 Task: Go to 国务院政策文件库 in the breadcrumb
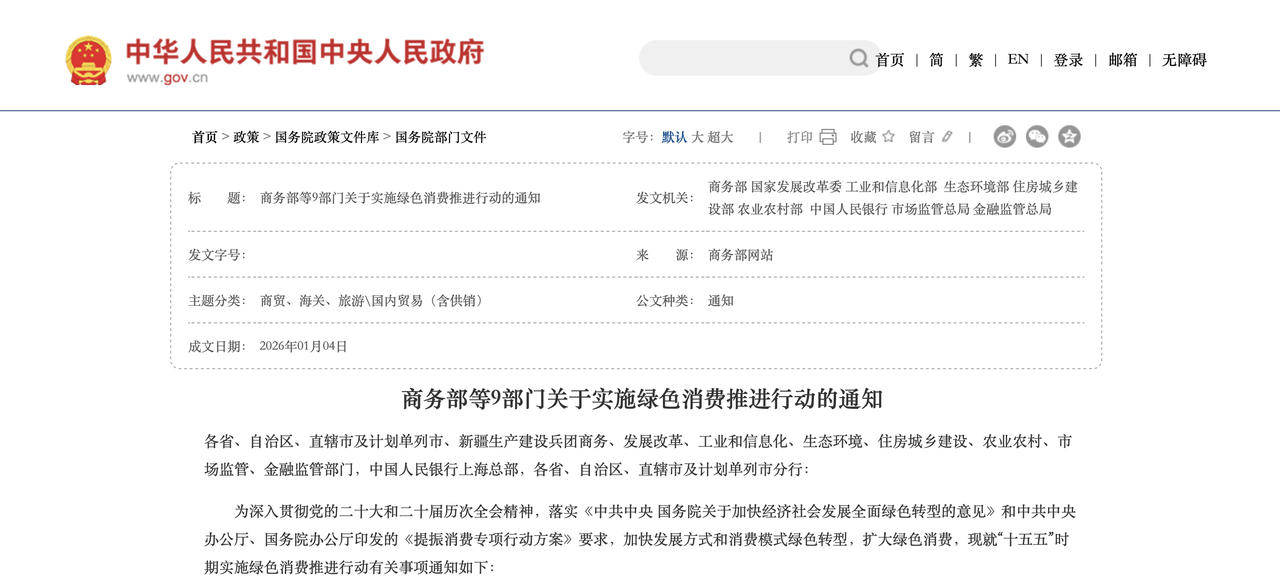(327, 137)
